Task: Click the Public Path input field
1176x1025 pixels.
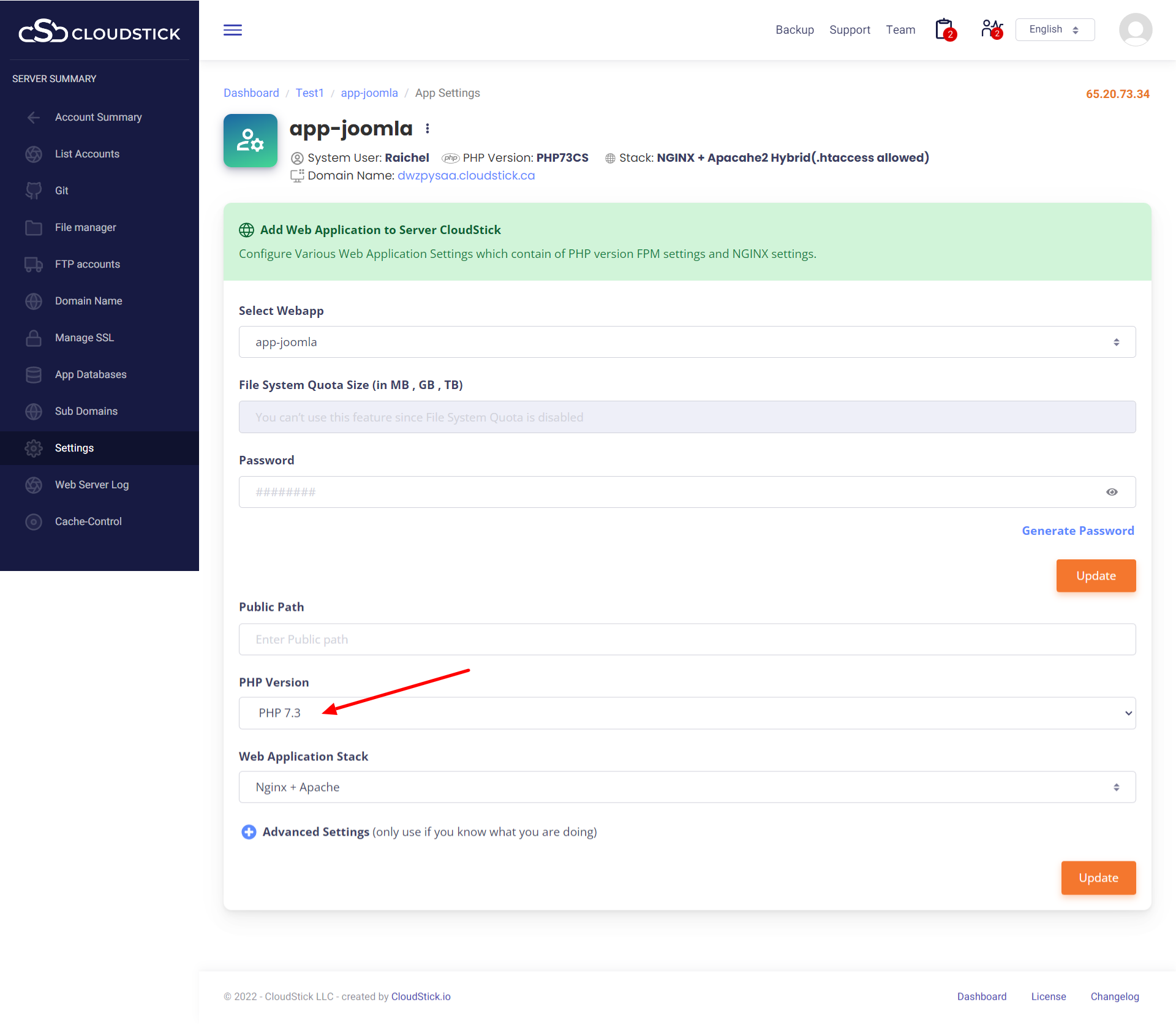Action: pos(687,640)
